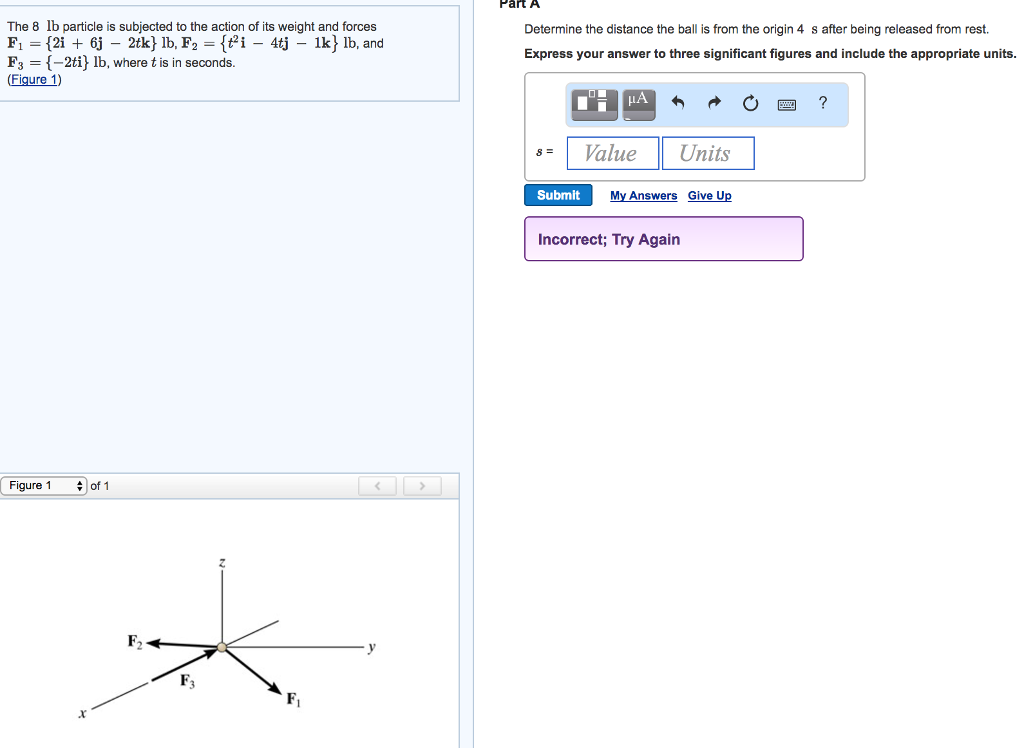Image resolution: width=1024 pixels, height=748 pixels.
Task: Click the My Answers link
Action: [x=643, y=195]
